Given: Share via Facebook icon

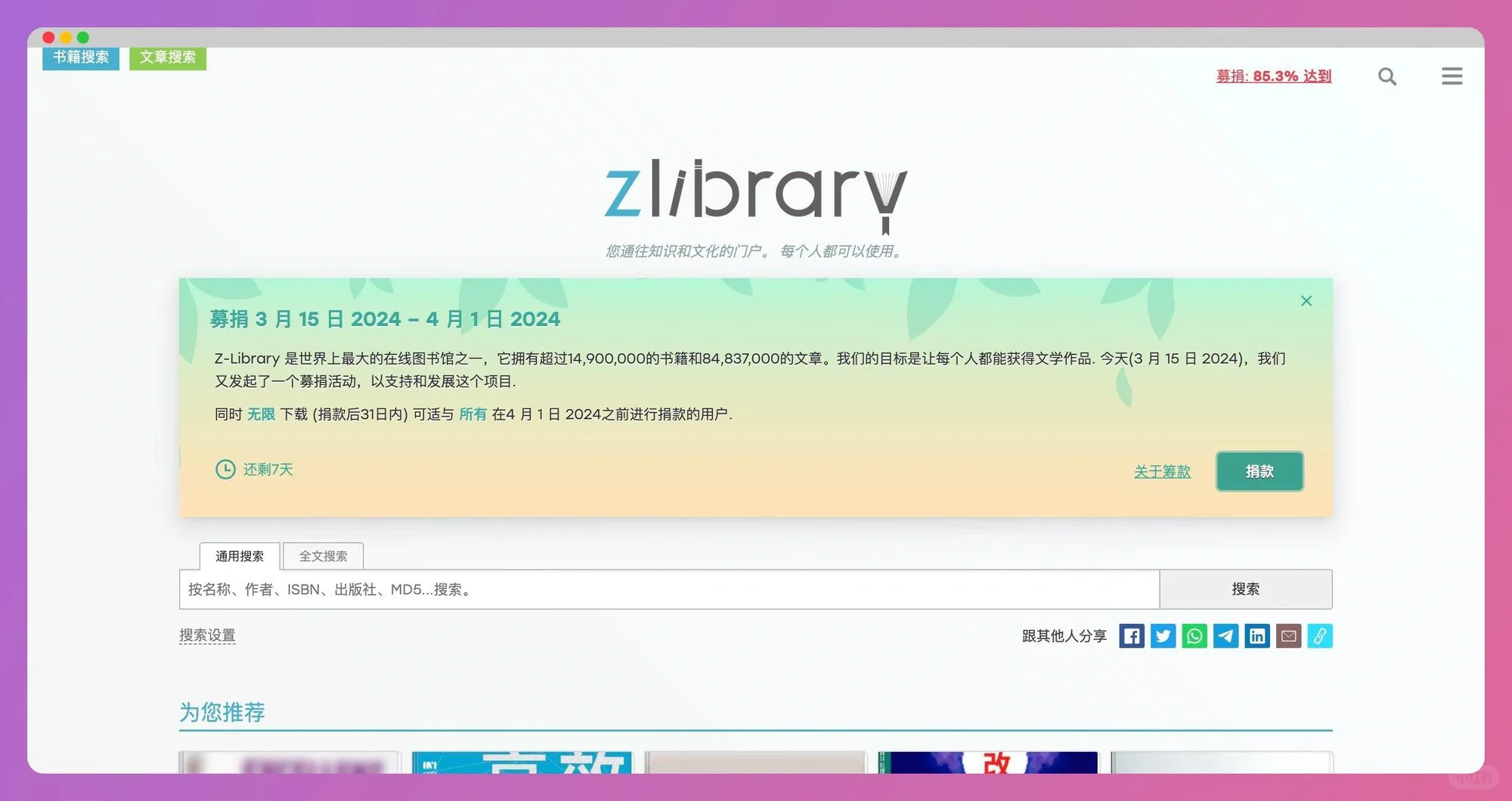Looking at the screenshot, I should pos(1132,636).
